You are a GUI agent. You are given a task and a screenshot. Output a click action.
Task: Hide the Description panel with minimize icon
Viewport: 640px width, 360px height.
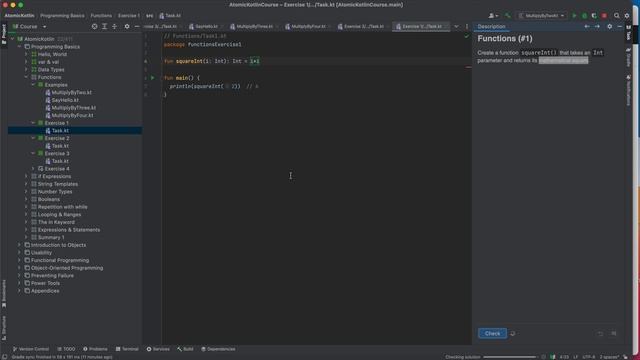[620, 27]
